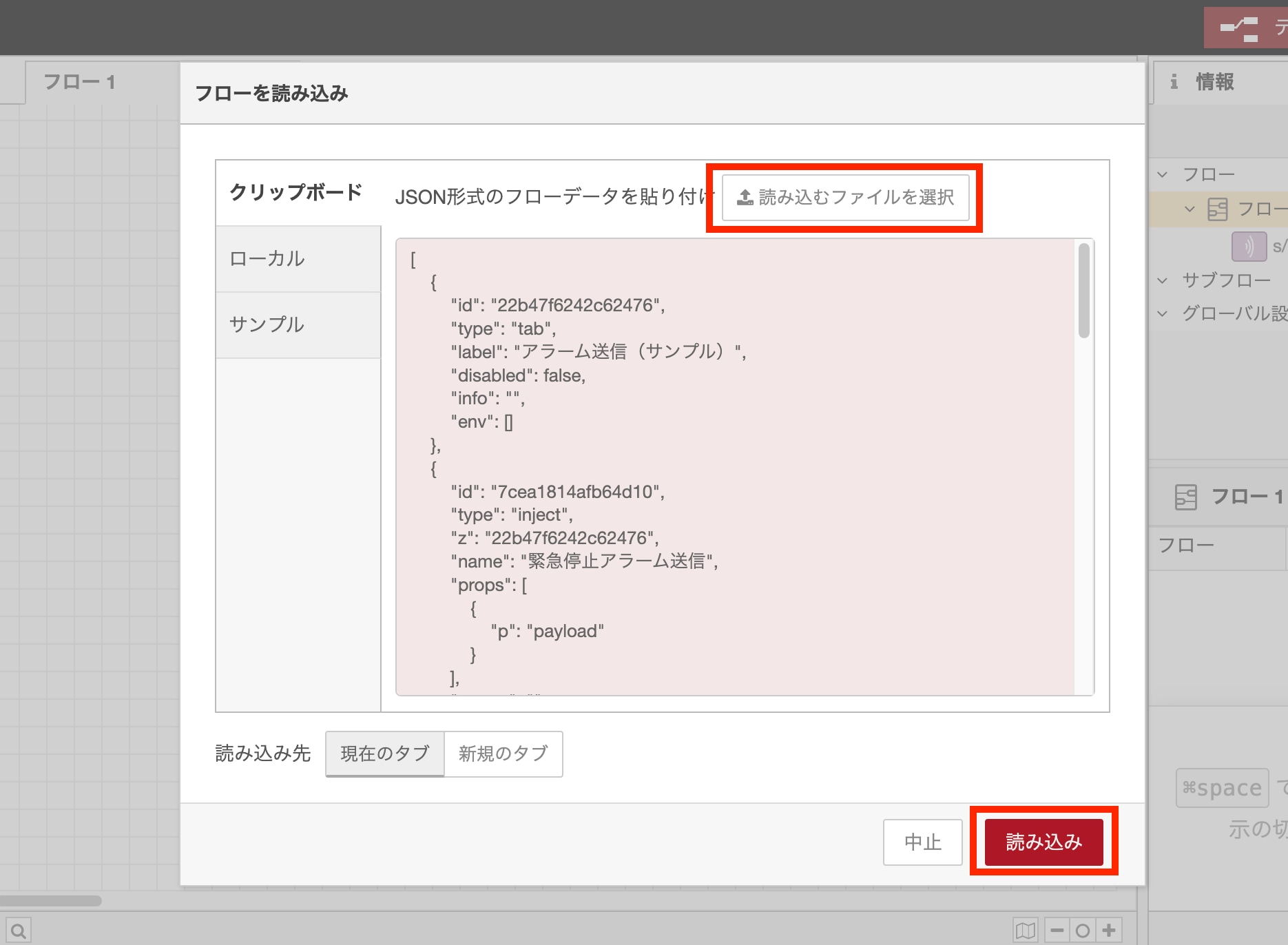Image resolution: width=1288 pixels, height=945 pixels.
Task: Click the flow icon next to フロー 1 in tree
Action: (x=1218, y=209)
